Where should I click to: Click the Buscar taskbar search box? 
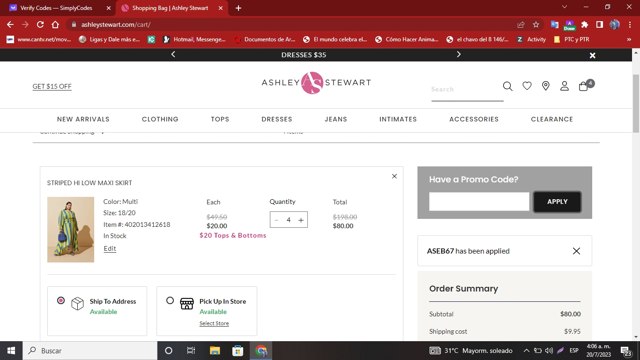click(90, 351)
